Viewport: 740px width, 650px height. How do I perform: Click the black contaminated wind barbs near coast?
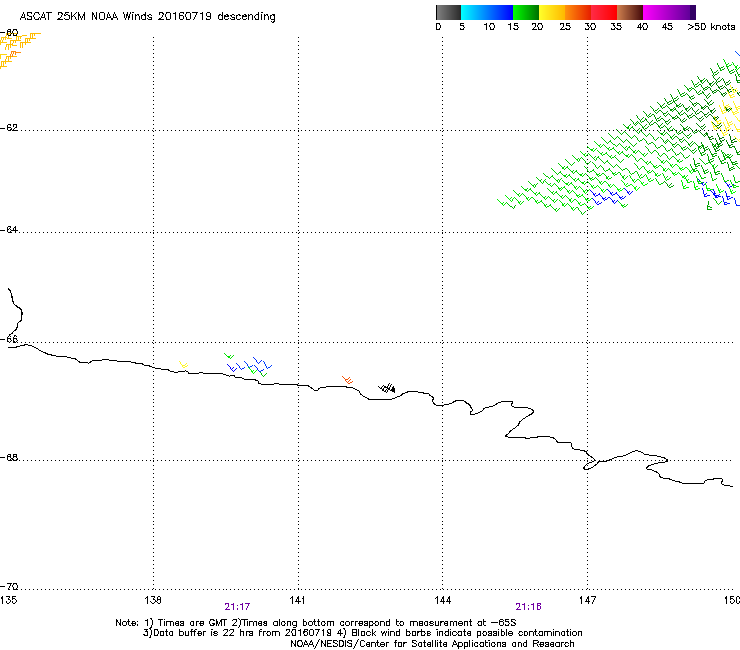coord(387,388)
